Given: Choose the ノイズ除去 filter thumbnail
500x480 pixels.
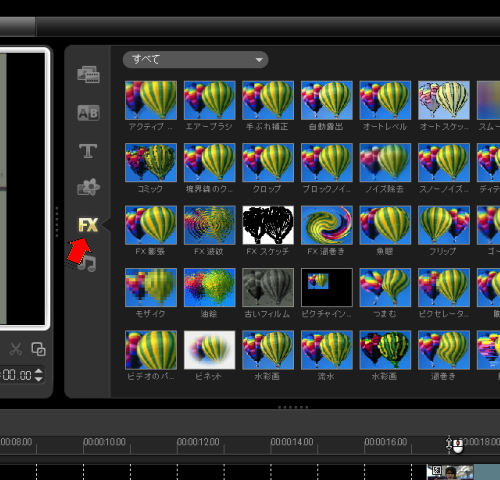Looking at the screenshot, I should point(385,162).
